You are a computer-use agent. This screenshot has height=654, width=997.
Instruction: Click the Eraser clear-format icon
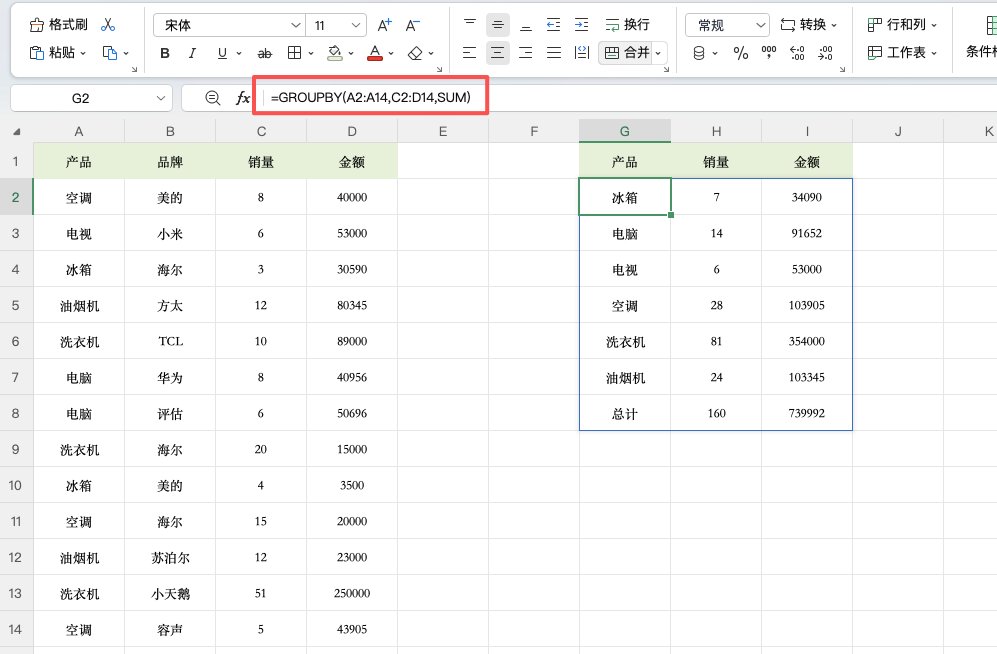[415, 53]
